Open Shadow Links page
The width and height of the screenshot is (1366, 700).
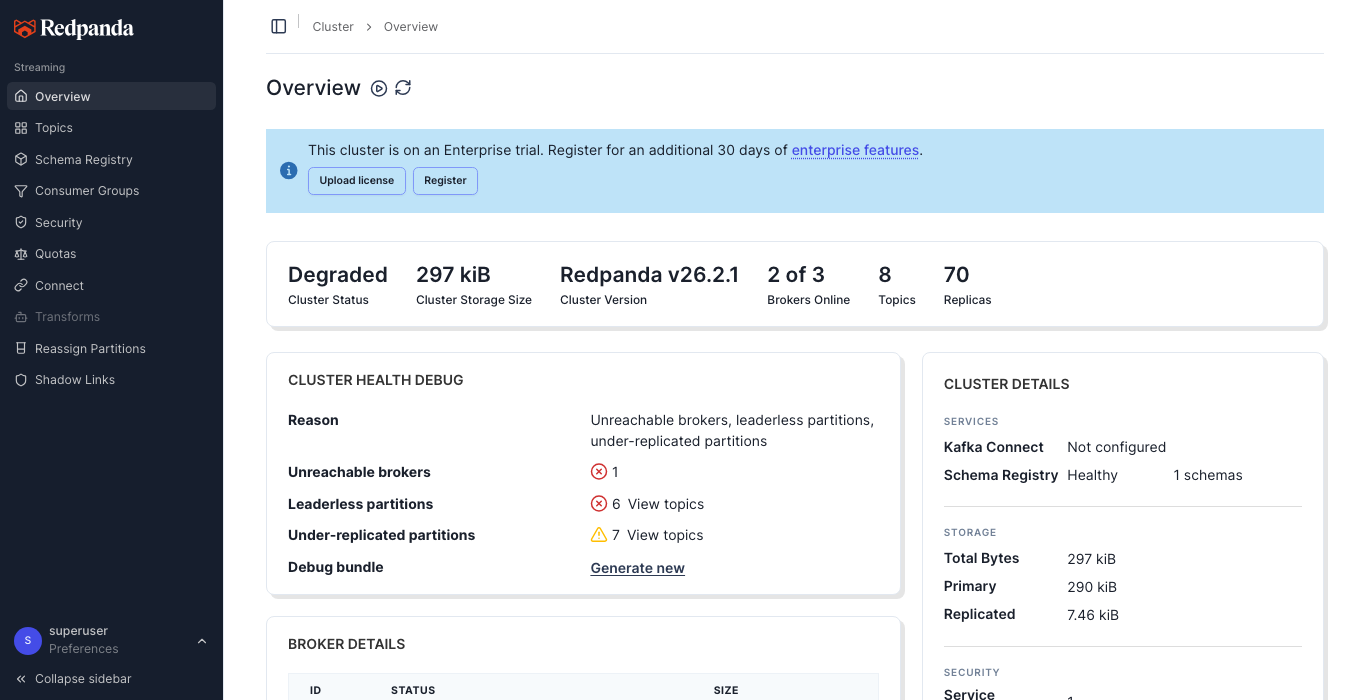tap(111, 380)
